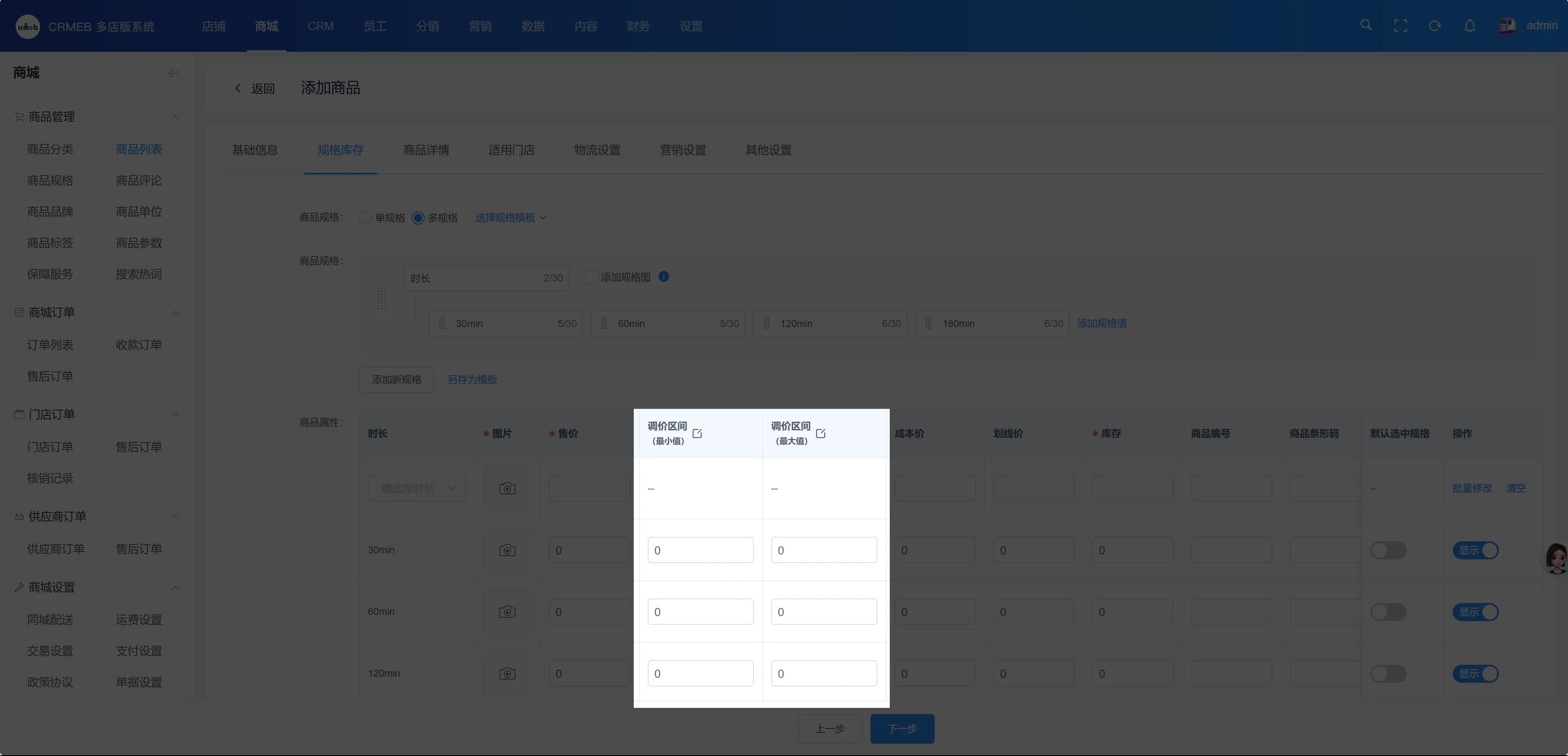
Task: Switch to the 适用门店 tab
Action: click(511, 150)
